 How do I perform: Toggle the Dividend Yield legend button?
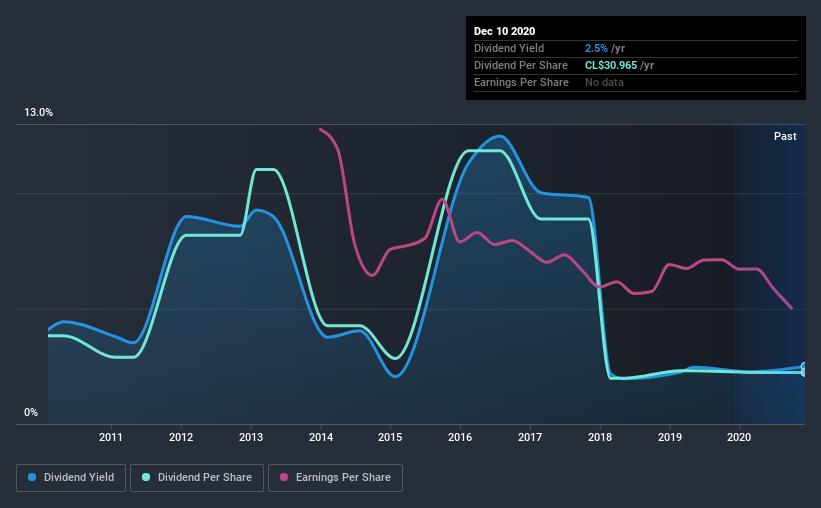tap(71, 478)
